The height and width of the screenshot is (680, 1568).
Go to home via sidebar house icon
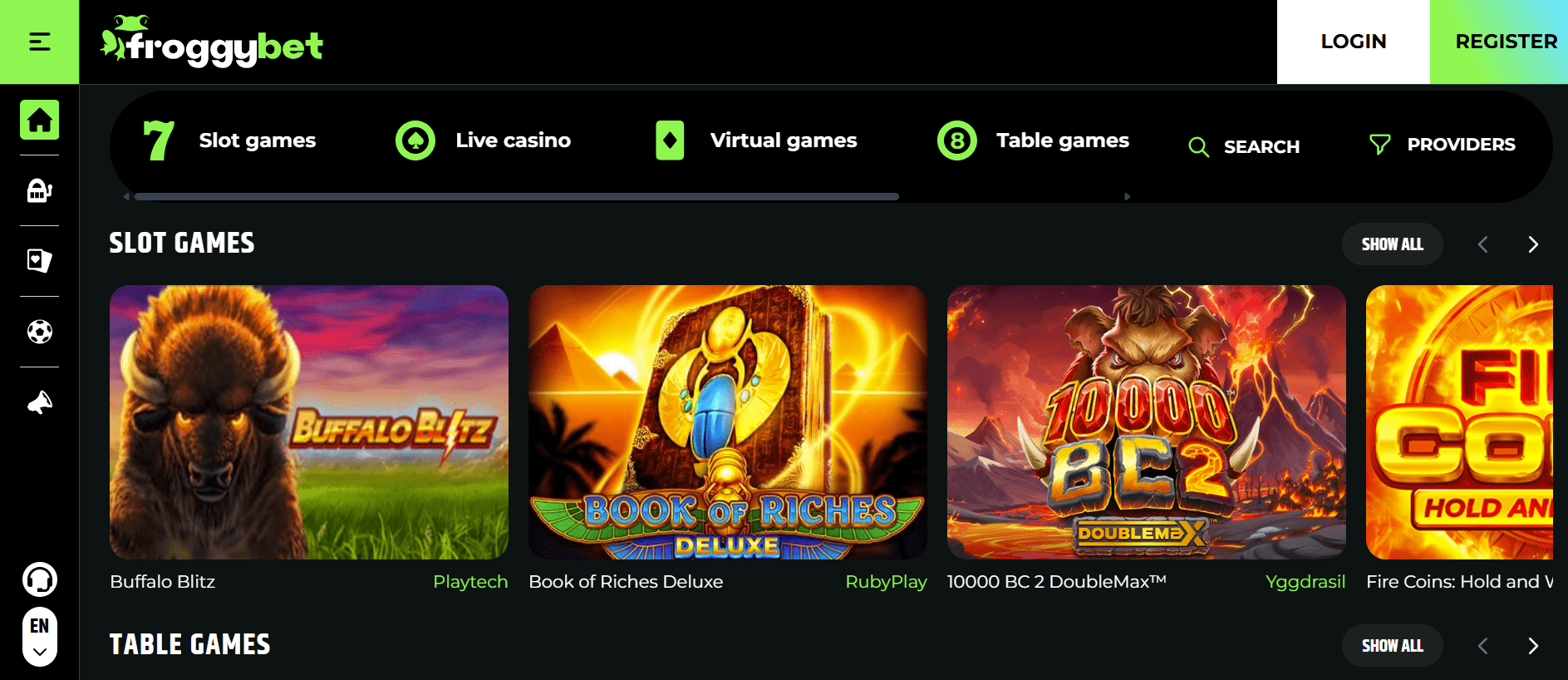(40, 120)
